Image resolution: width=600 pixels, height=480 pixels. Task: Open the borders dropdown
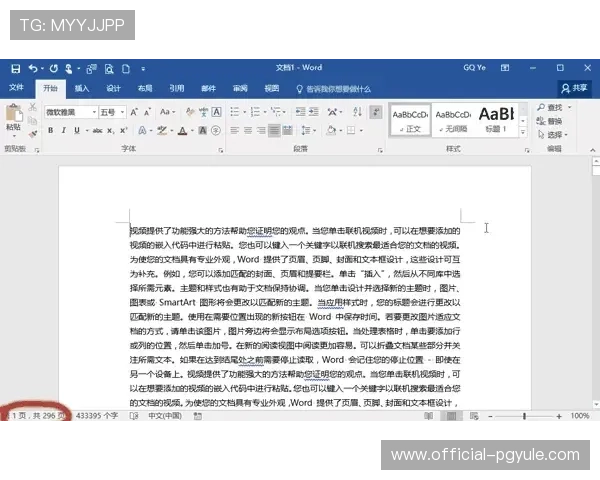[x=361, y=131]
